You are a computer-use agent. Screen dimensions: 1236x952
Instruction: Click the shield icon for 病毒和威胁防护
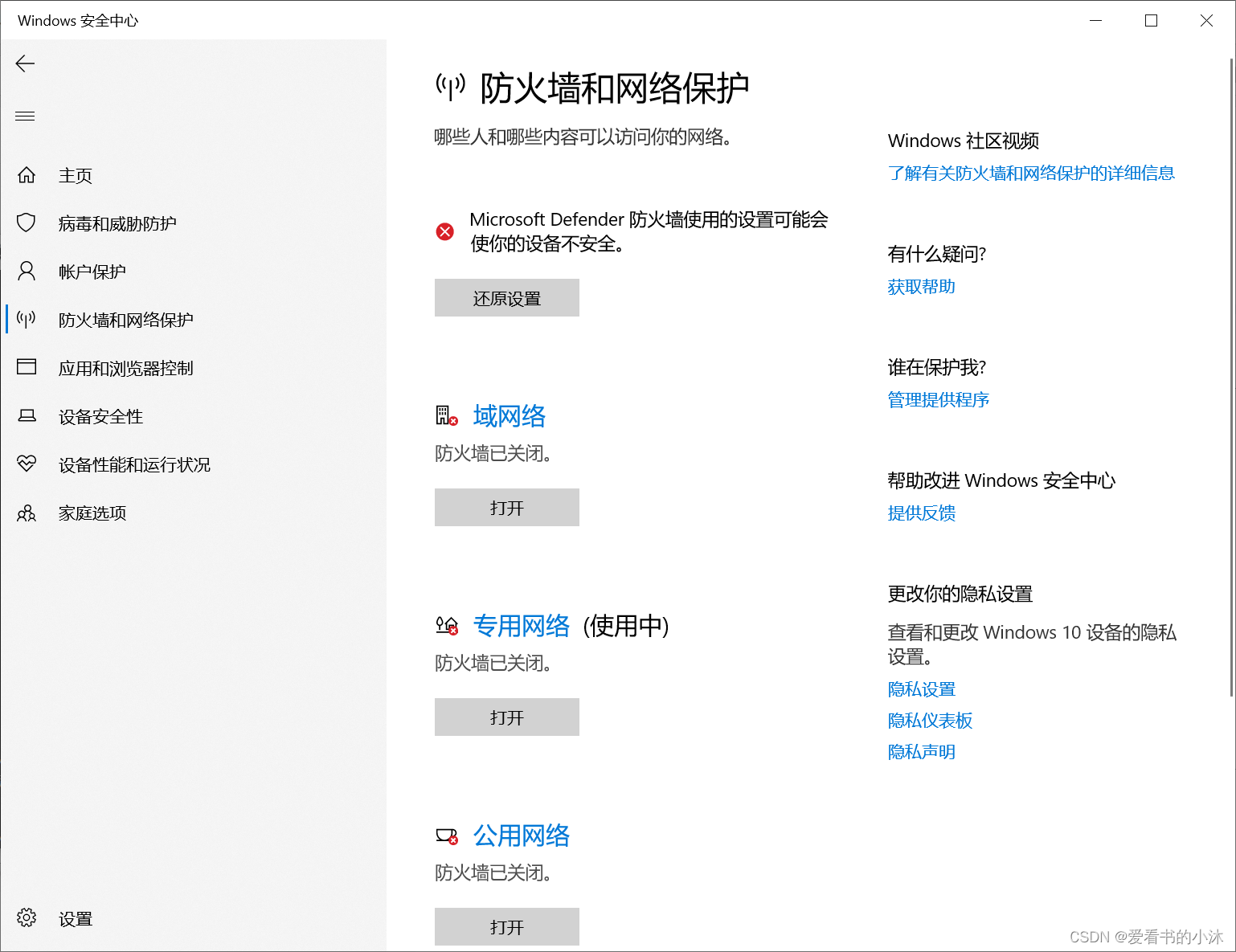[27, 223]
